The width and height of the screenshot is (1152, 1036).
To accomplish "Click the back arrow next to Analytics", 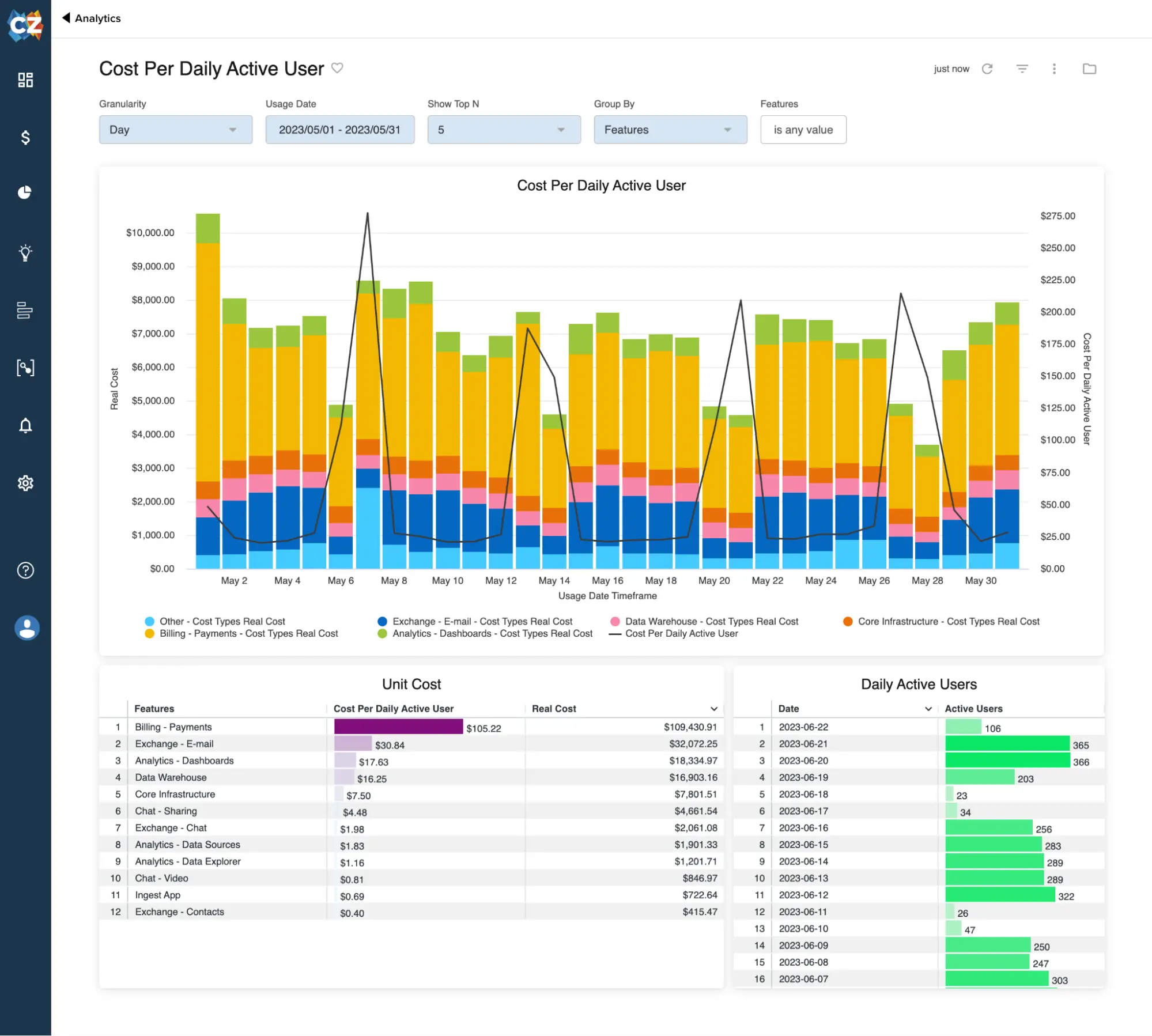I will [66, 18].
